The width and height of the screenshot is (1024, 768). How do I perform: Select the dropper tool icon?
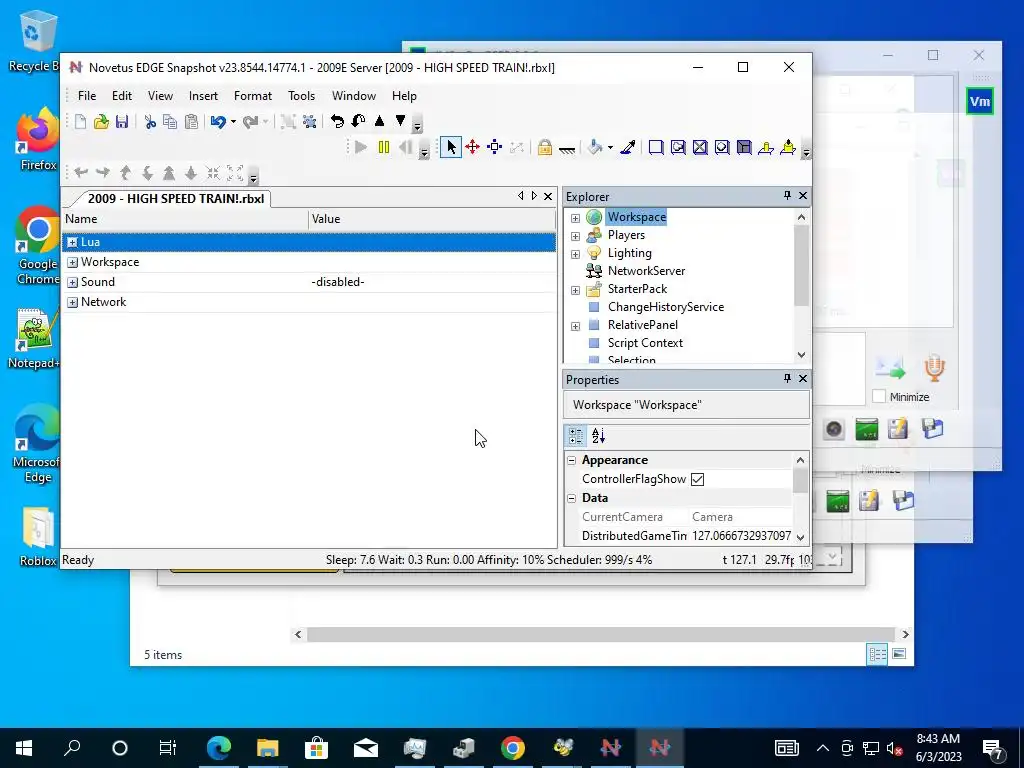click(628, 148)
